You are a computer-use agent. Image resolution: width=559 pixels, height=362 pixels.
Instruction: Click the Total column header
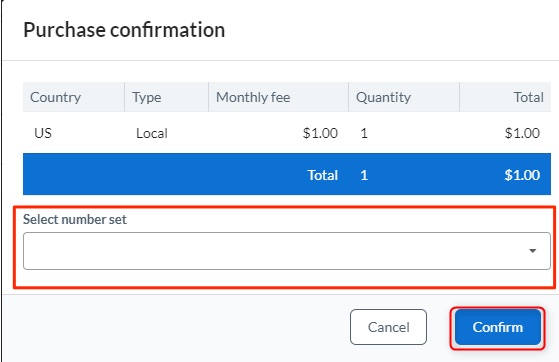[x=528, y=97]
